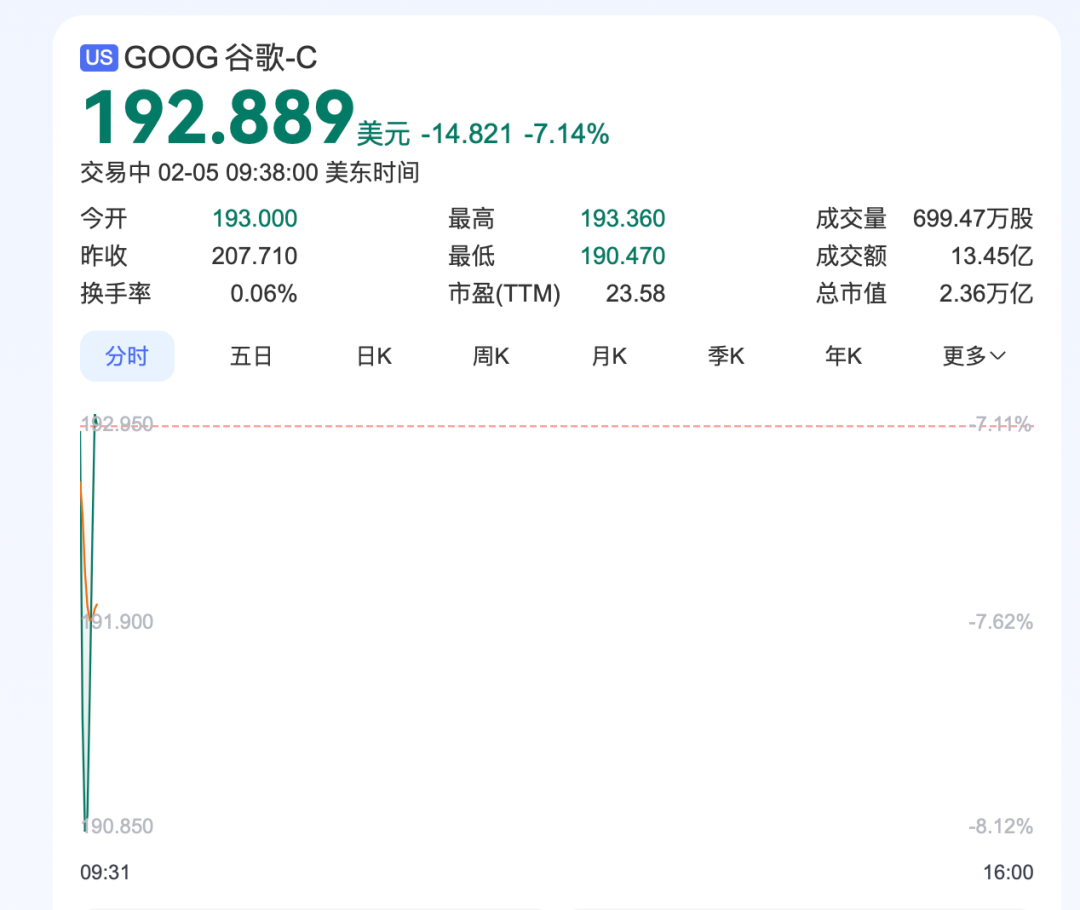Expand the 更多 dropdown menu
Image resolution: width=1080 pixels, height=910 pixels.
coord(974,356)
